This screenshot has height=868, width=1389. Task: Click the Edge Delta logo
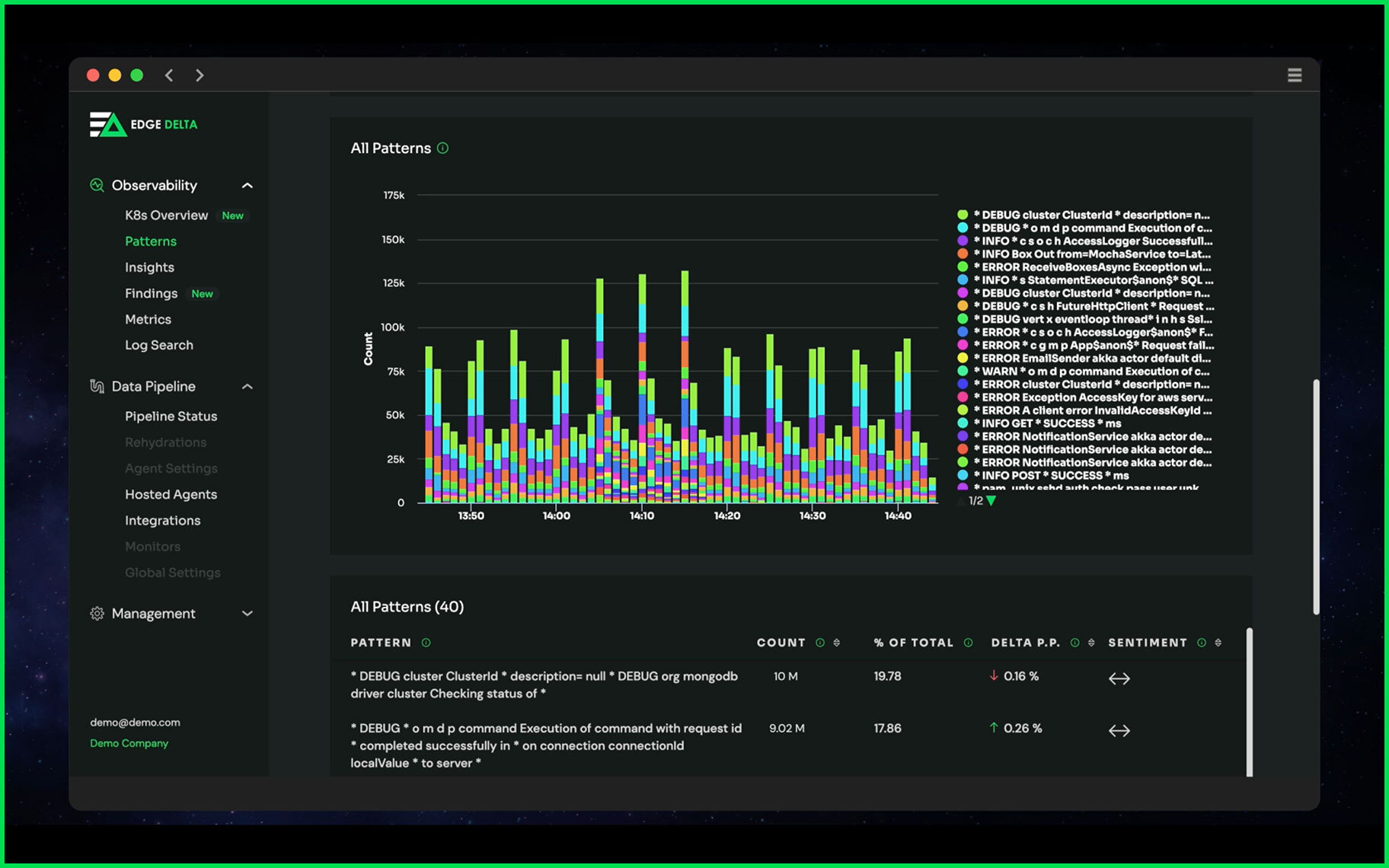click(143, 124)
